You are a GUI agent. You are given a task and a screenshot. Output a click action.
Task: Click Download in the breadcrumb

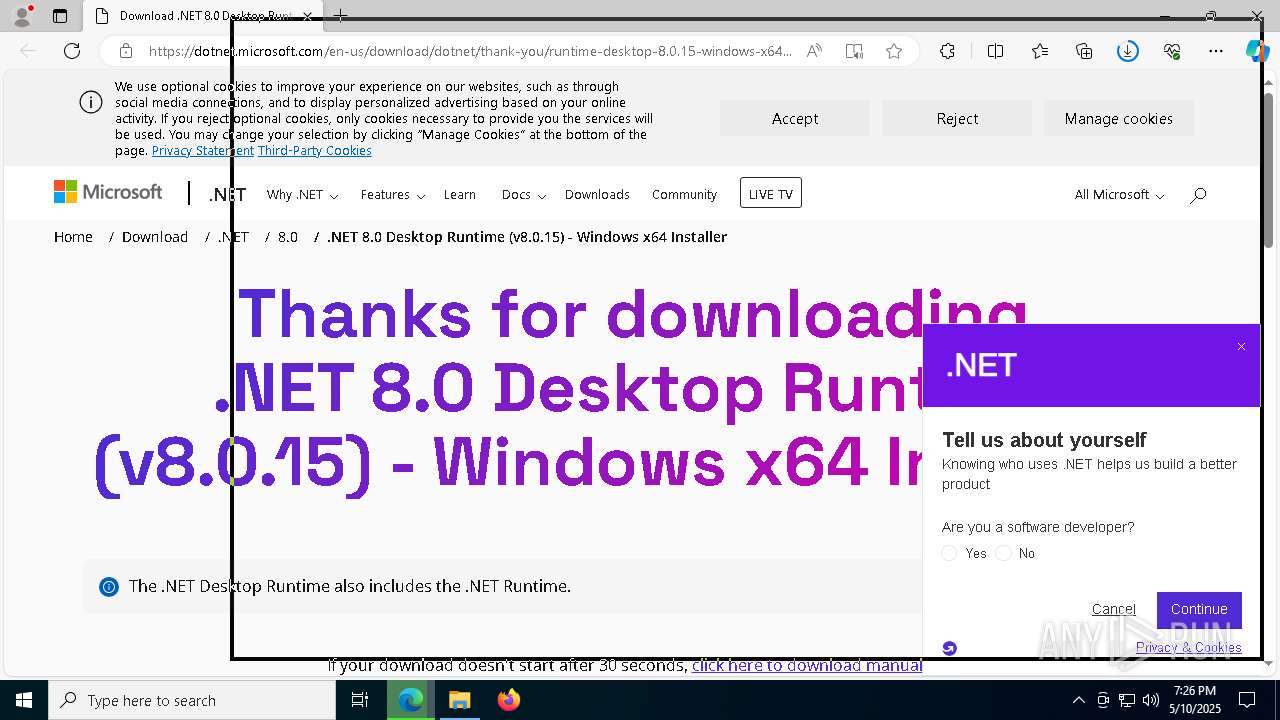point(155,237)
